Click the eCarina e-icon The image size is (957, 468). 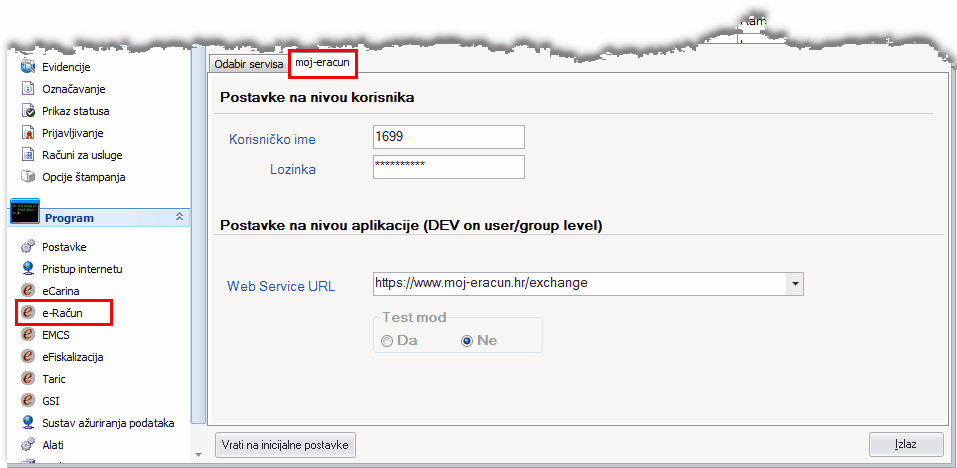[27, 291]
